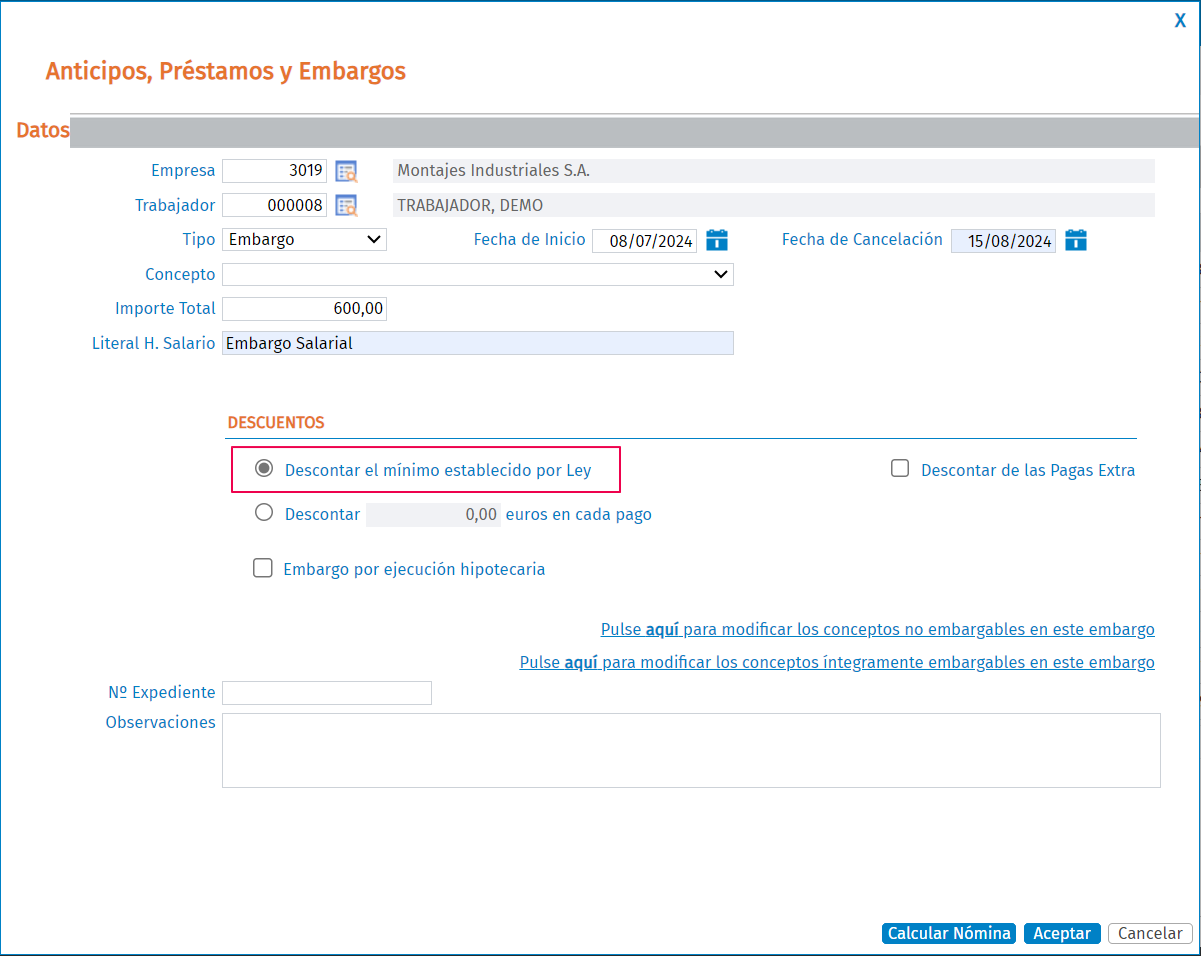The height and width of the screenshot is (957, 1201).
Task: Expand the Tipo dropdown showing Embargo
Action: 304,240
